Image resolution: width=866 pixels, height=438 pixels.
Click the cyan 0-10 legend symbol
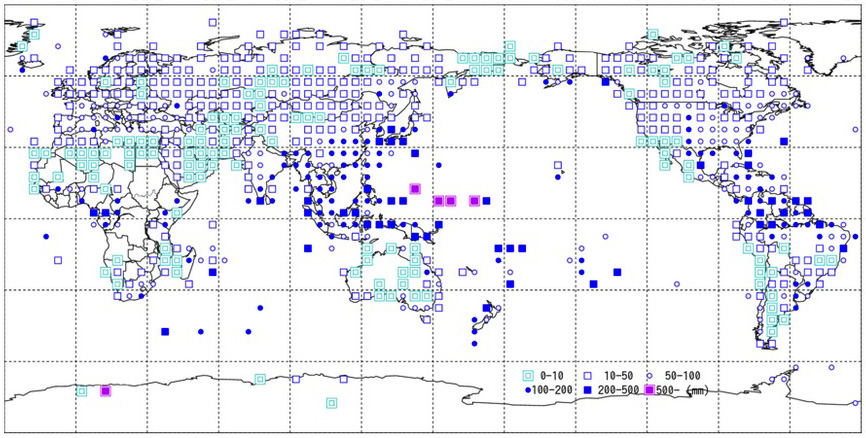529,375
